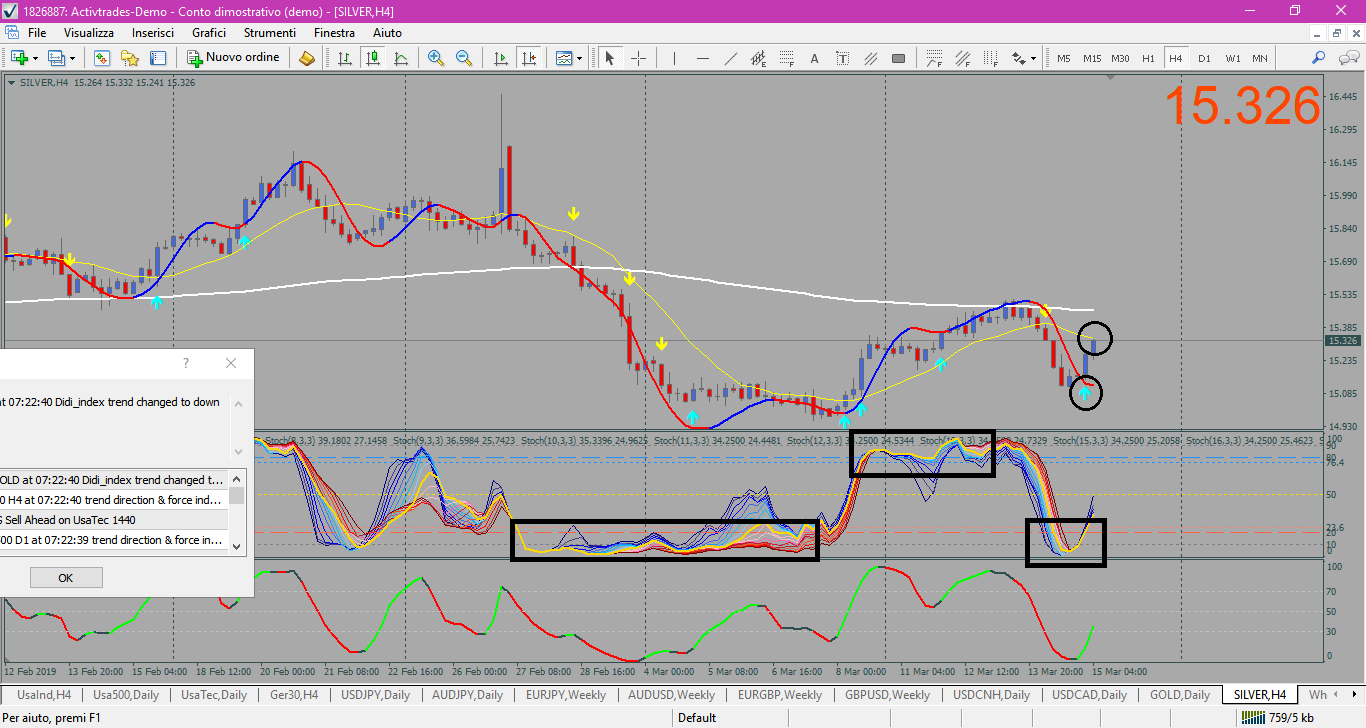The image size is (1366, 728).
Task: Open the Grafici menu
Action: click(x=209, y=33)
